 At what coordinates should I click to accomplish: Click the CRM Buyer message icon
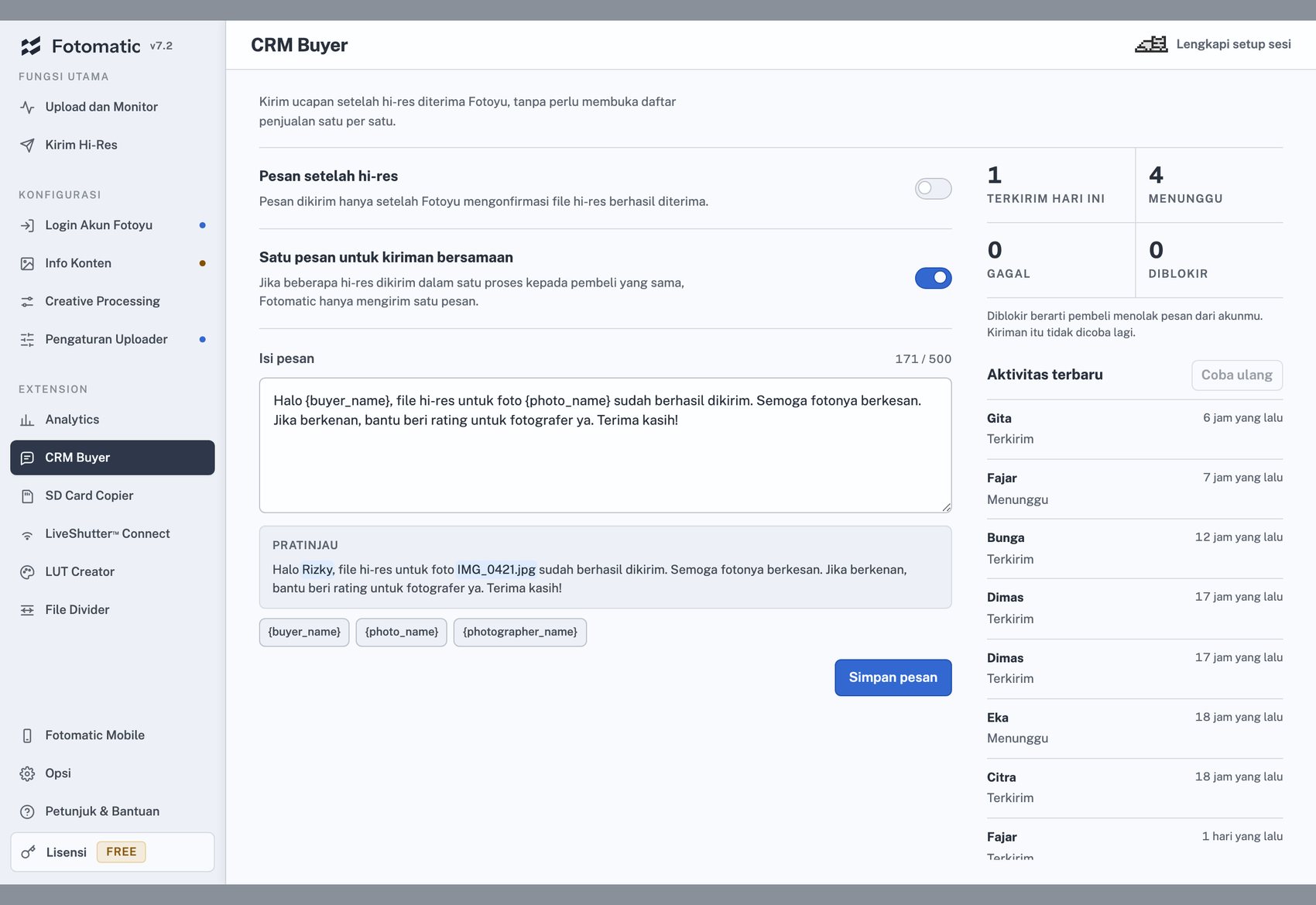[x=27, y=458]
